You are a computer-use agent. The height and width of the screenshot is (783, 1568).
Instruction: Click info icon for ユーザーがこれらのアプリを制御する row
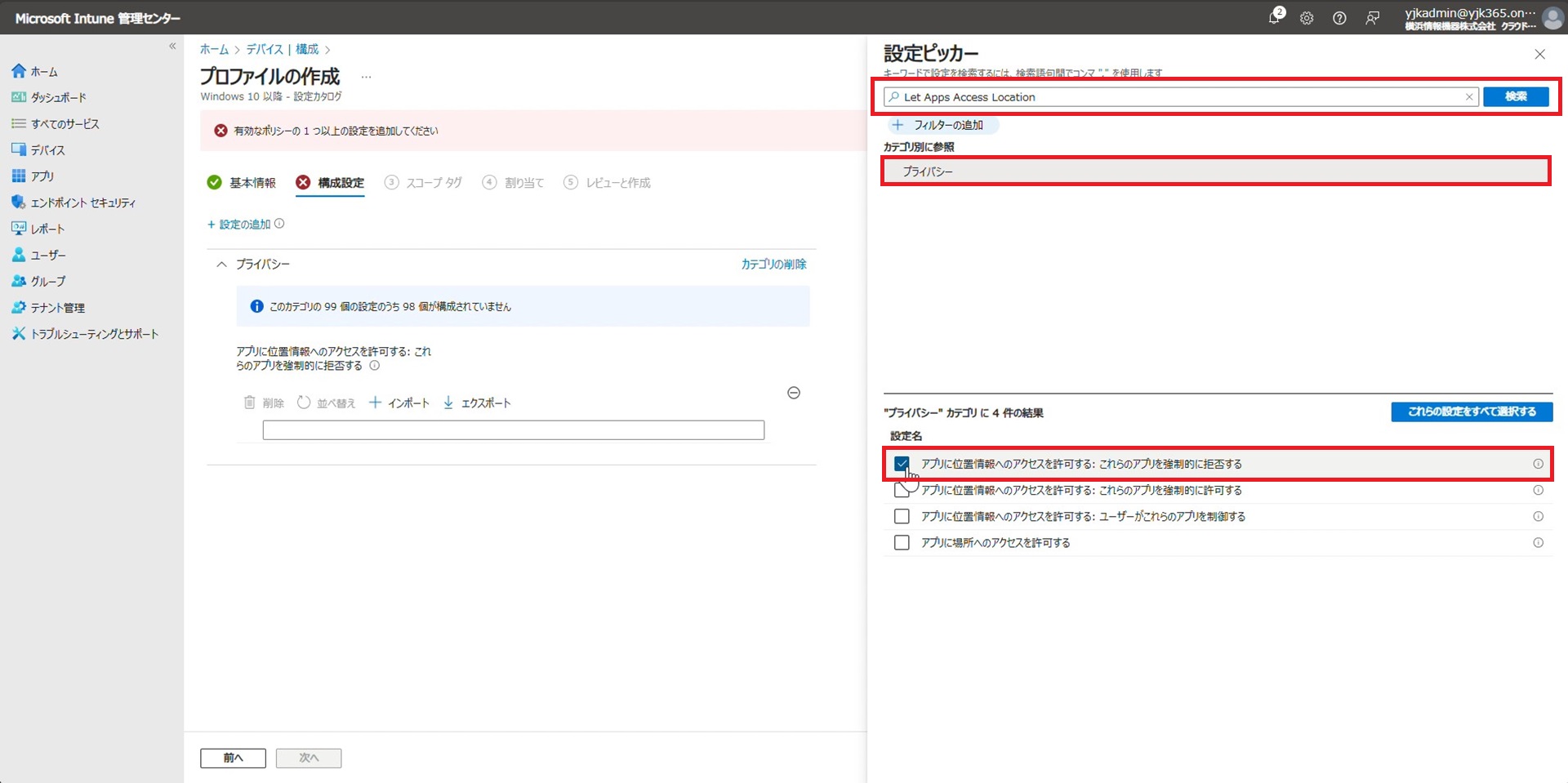point(1538,516)
